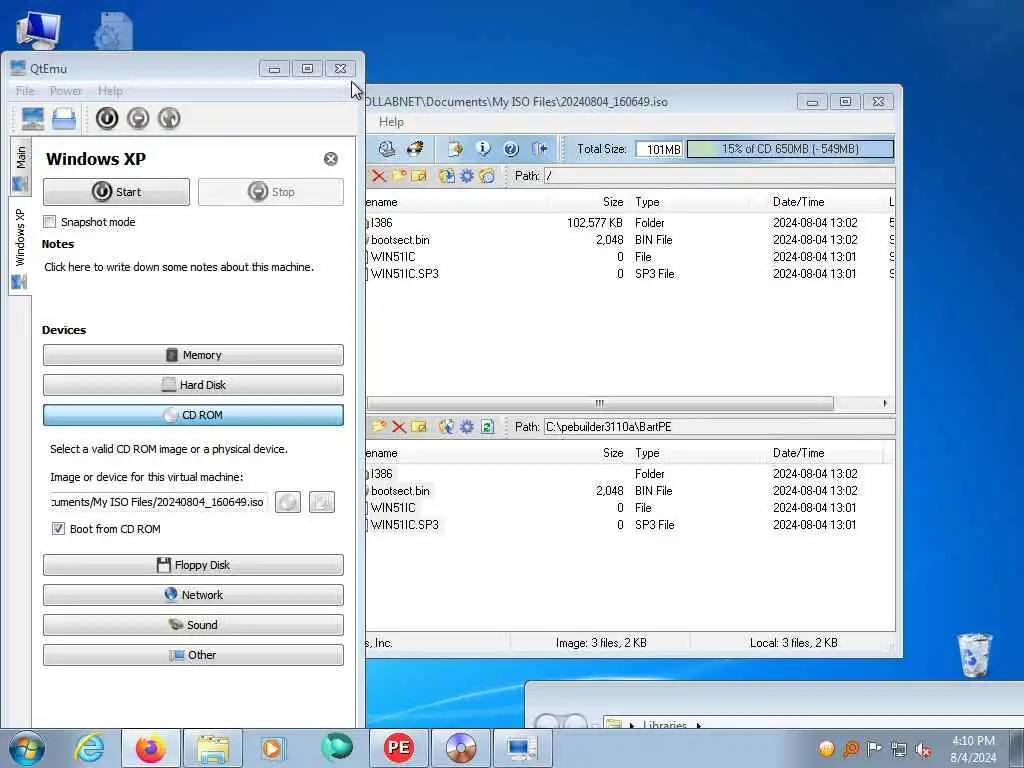
Task: Open Internet Explorer from the taskbar
Action: pyautogui.click(x=89, y=748)
